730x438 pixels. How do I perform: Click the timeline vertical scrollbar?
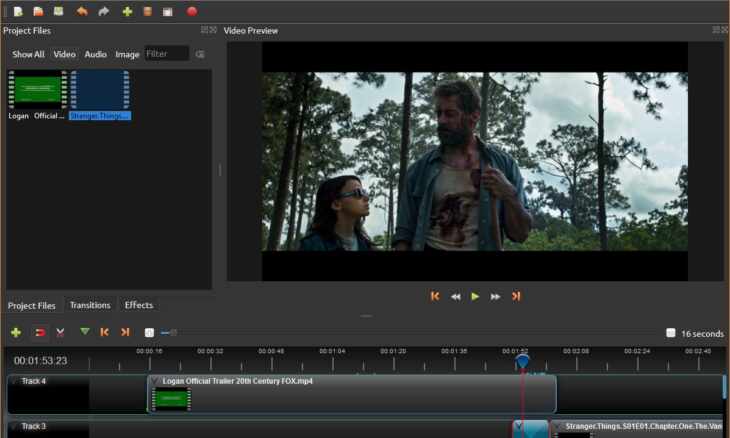tap(724, 387)
